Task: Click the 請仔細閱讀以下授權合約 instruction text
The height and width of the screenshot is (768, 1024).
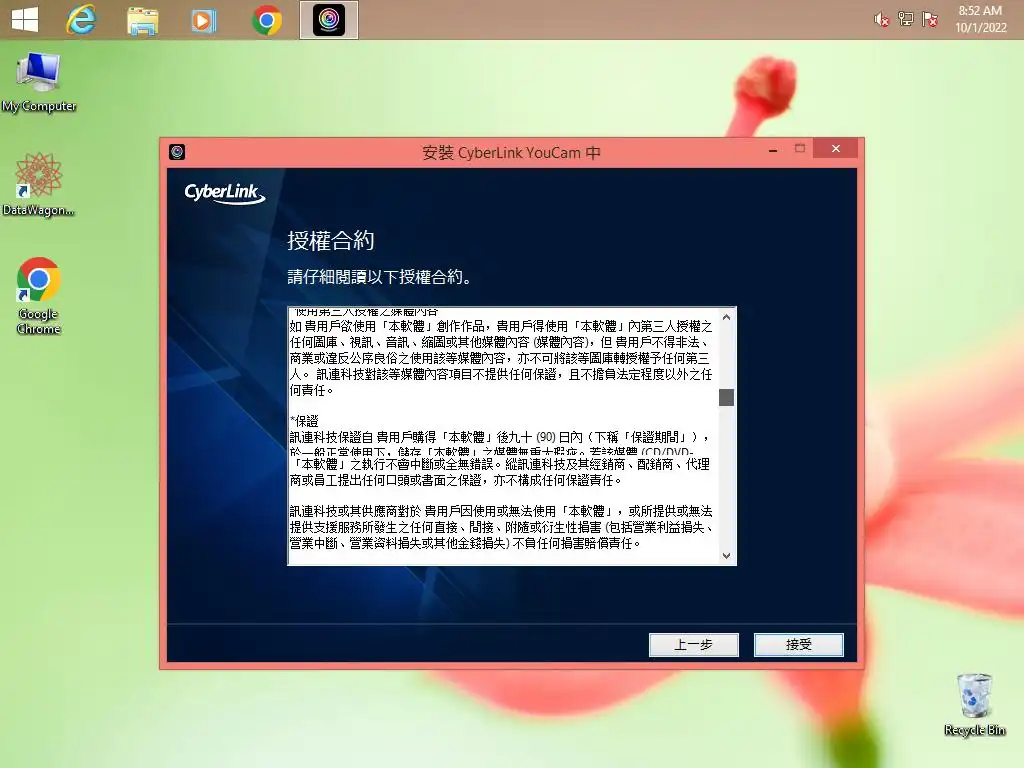Action: coord(379,277)
